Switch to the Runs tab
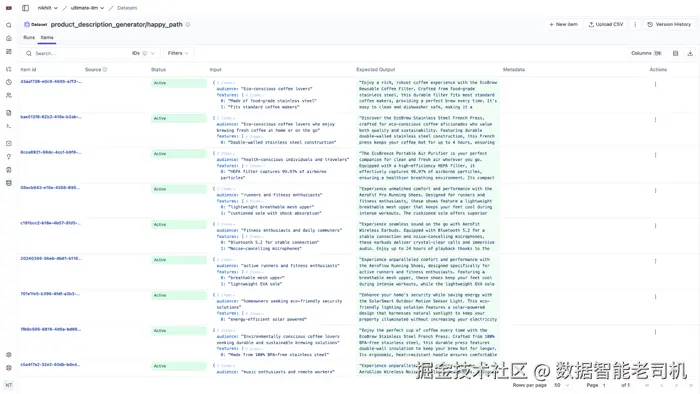 tap(29, 37)
